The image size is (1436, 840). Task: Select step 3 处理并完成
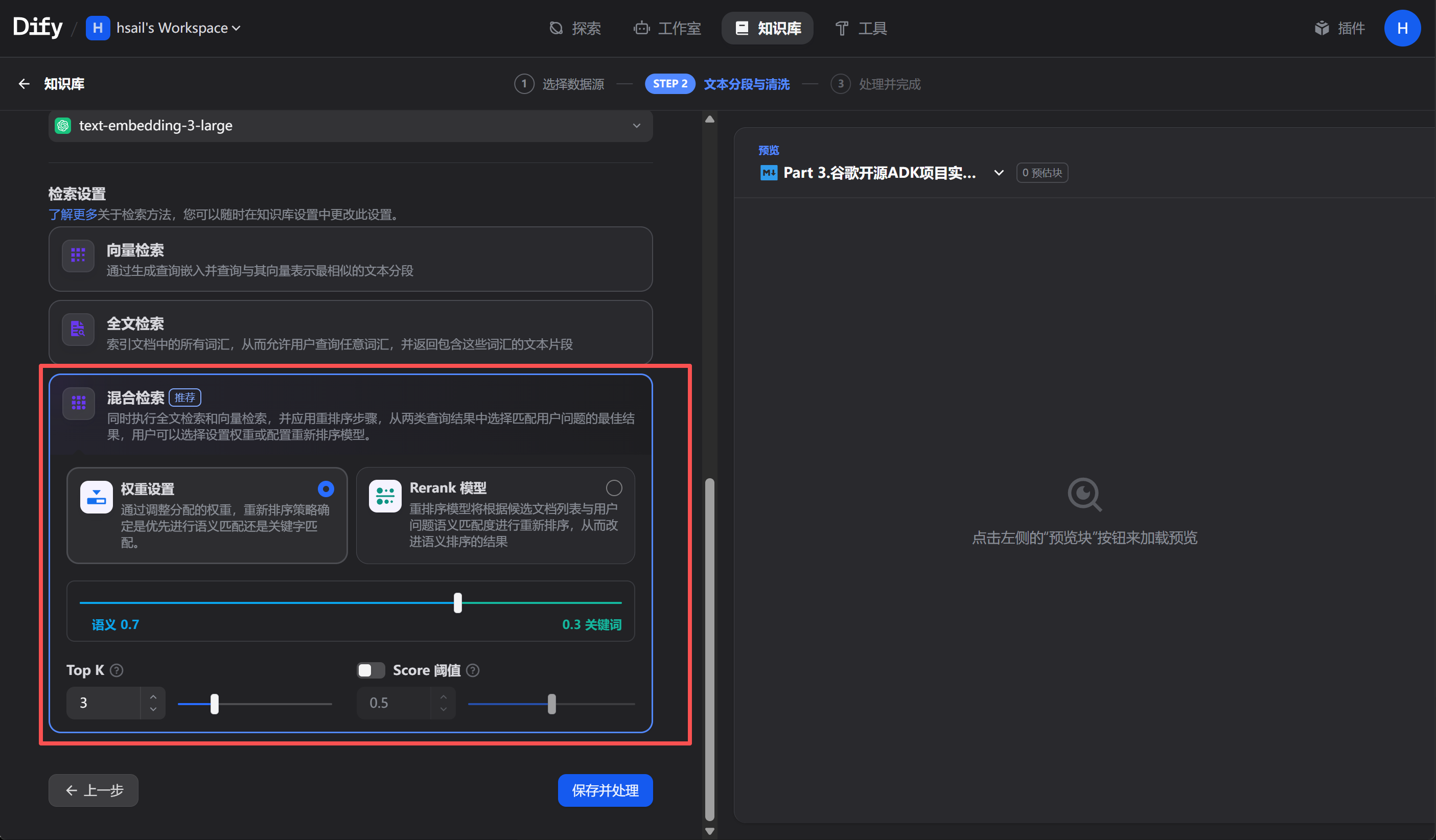tap(876, 84)
